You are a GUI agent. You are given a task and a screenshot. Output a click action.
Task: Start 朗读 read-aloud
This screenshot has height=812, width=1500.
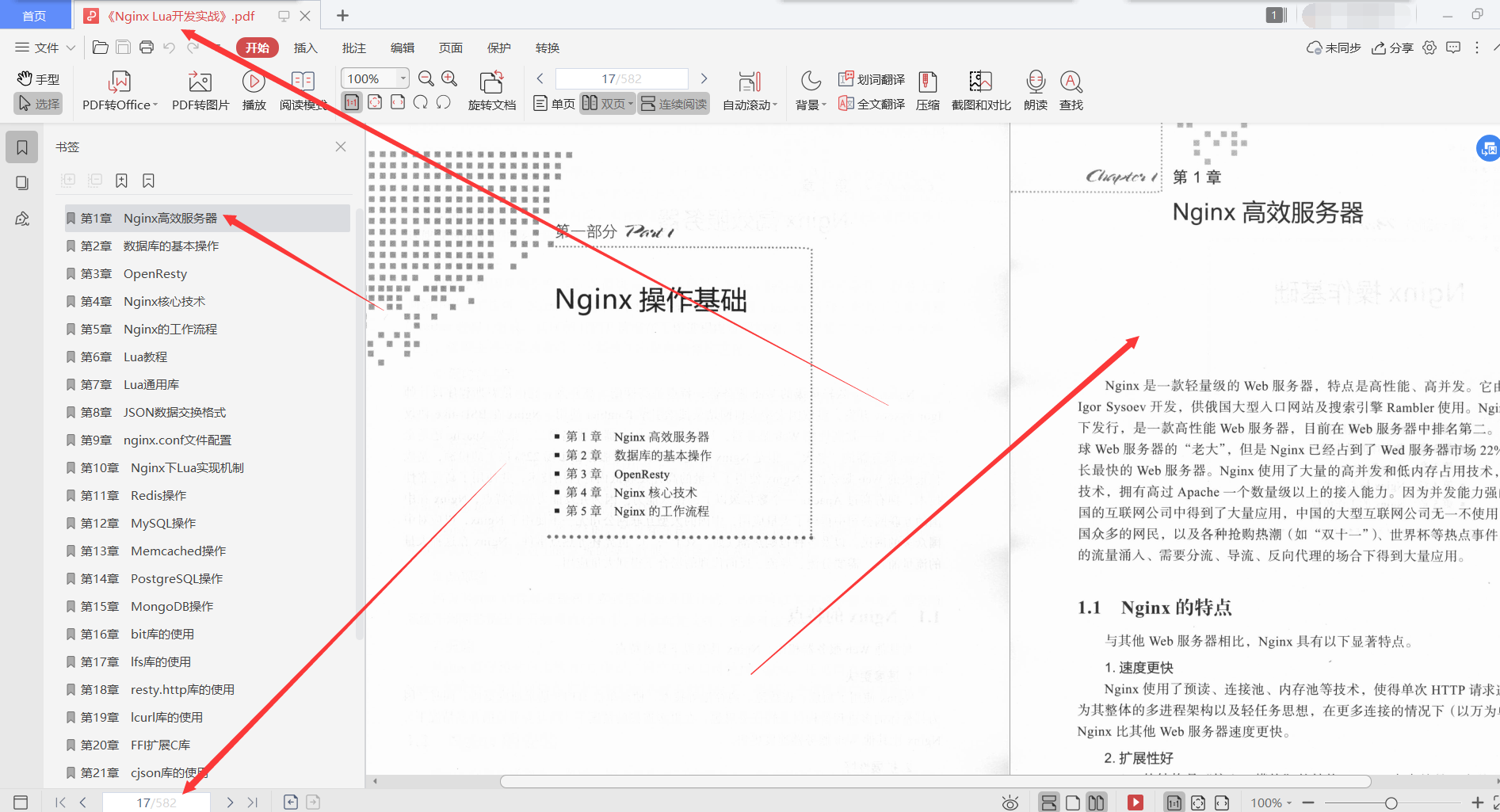(1035, 90)
